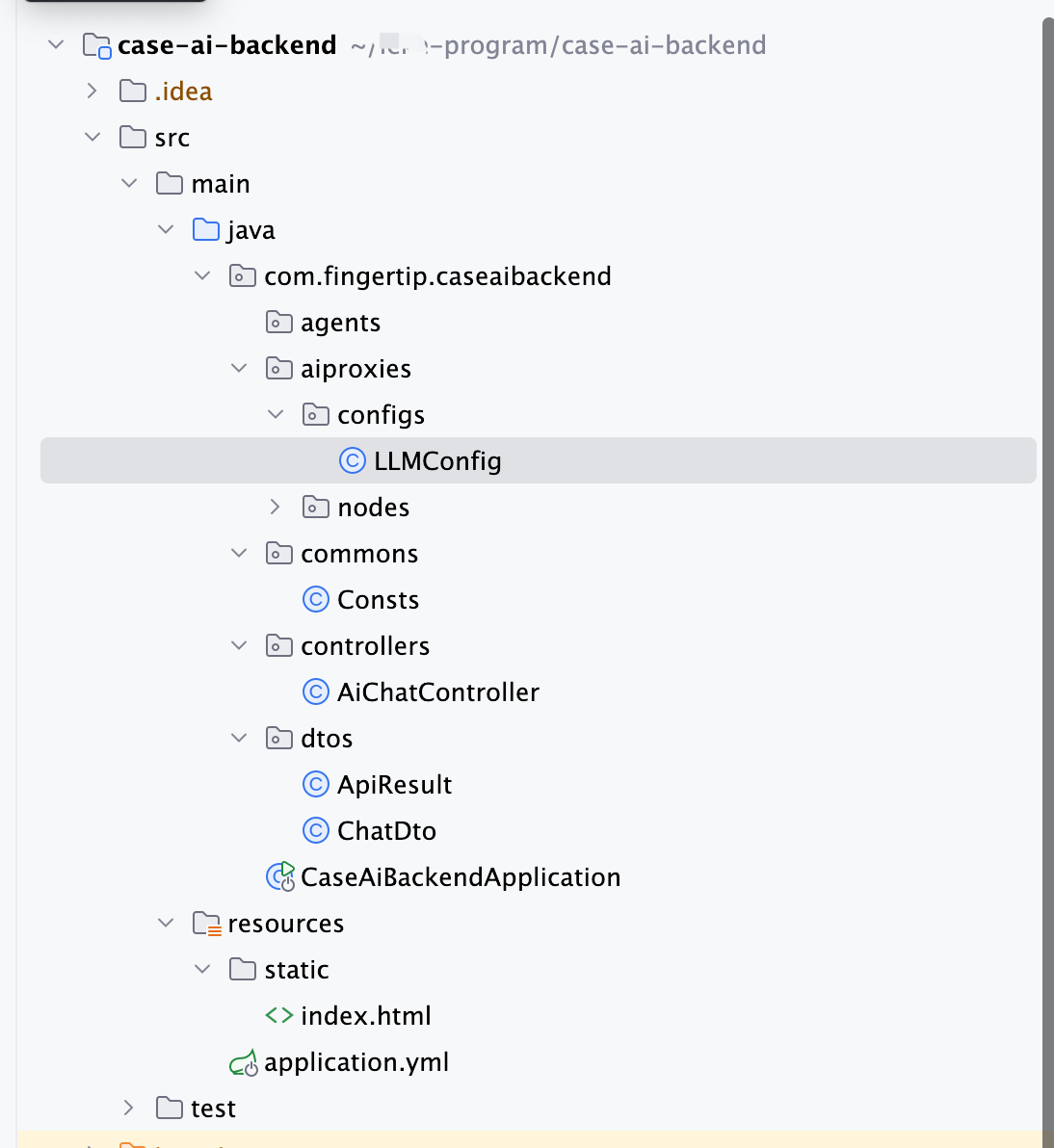Select the ChatDto class
Screen dimensions: 1054x1148
386,831
